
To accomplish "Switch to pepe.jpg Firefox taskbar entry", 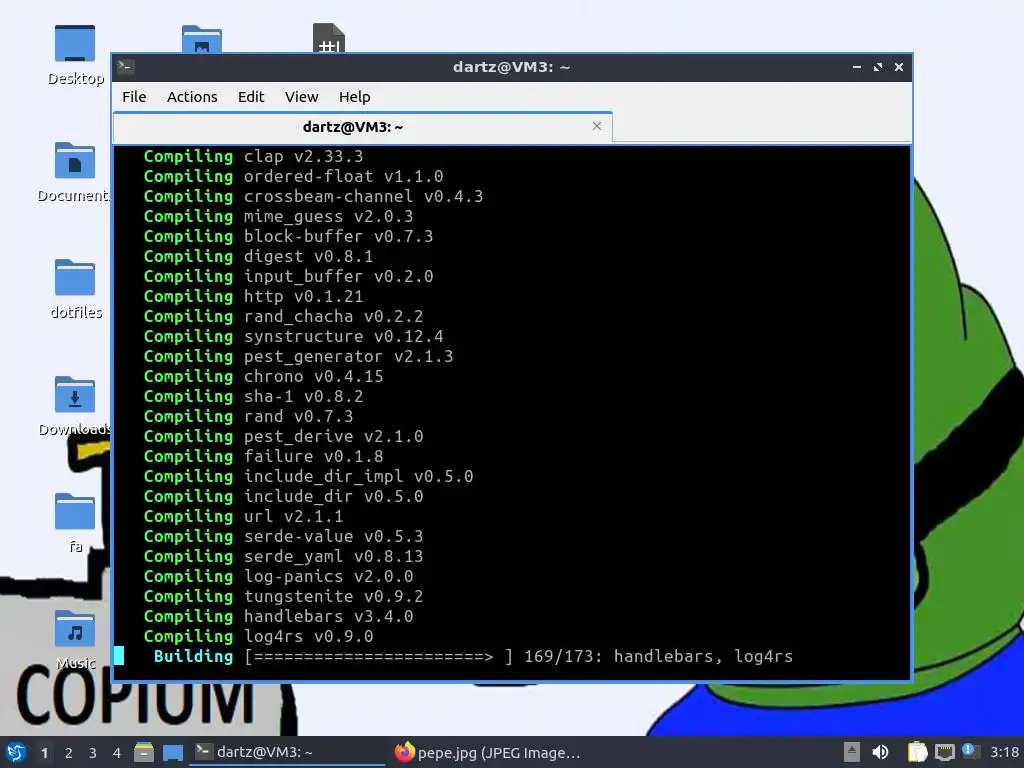I will pos(487,752).
